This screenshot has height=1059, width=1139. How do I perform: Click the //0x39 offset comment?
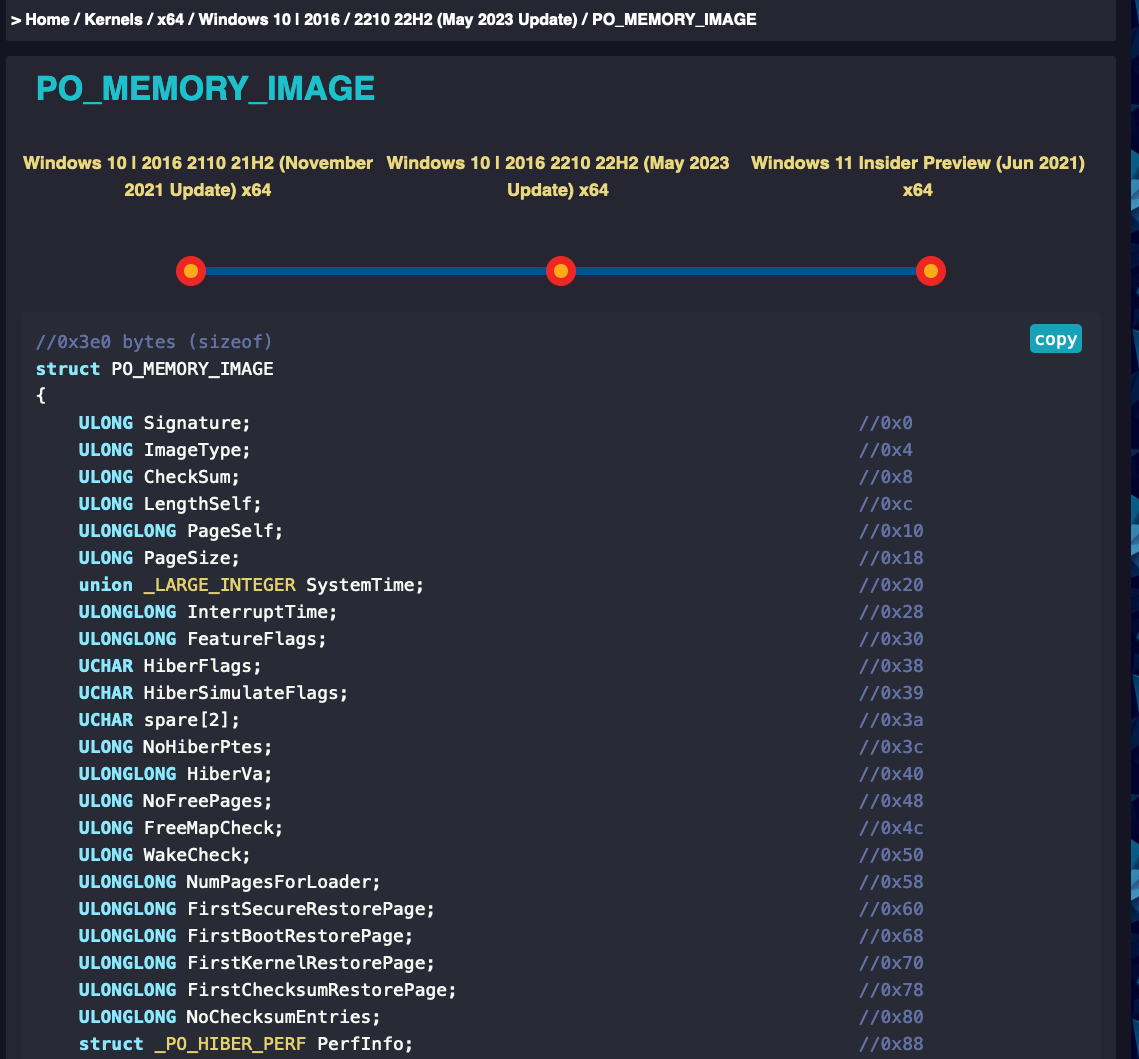point(891,693)
